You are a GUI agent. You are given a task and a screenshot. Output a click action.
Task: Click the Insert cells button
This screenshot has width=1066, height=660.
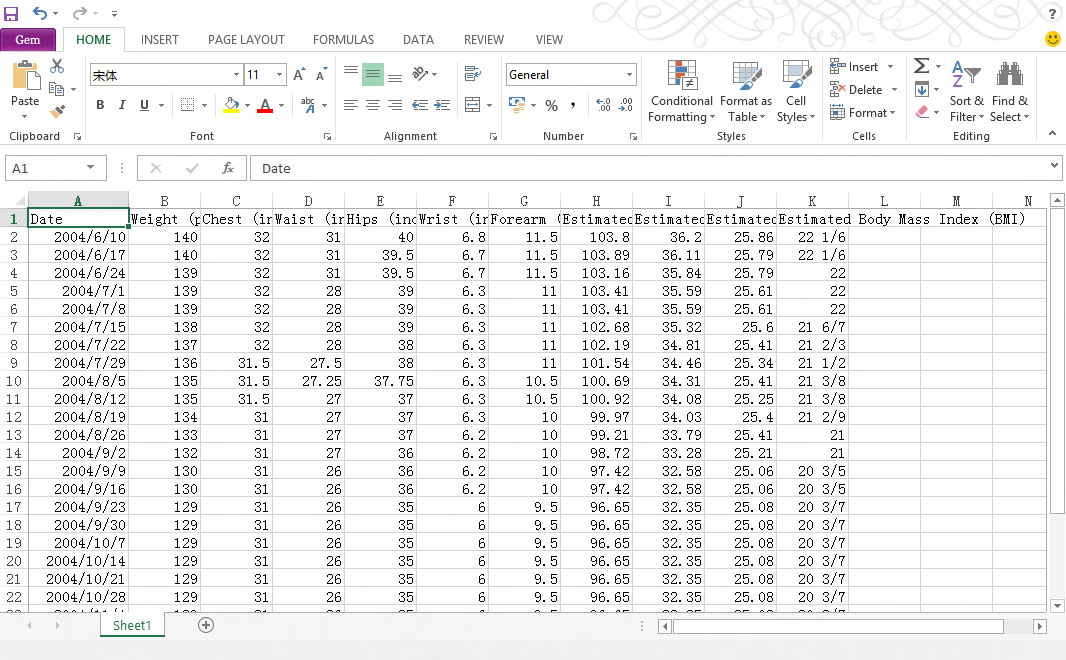click(x=861, y=67)
